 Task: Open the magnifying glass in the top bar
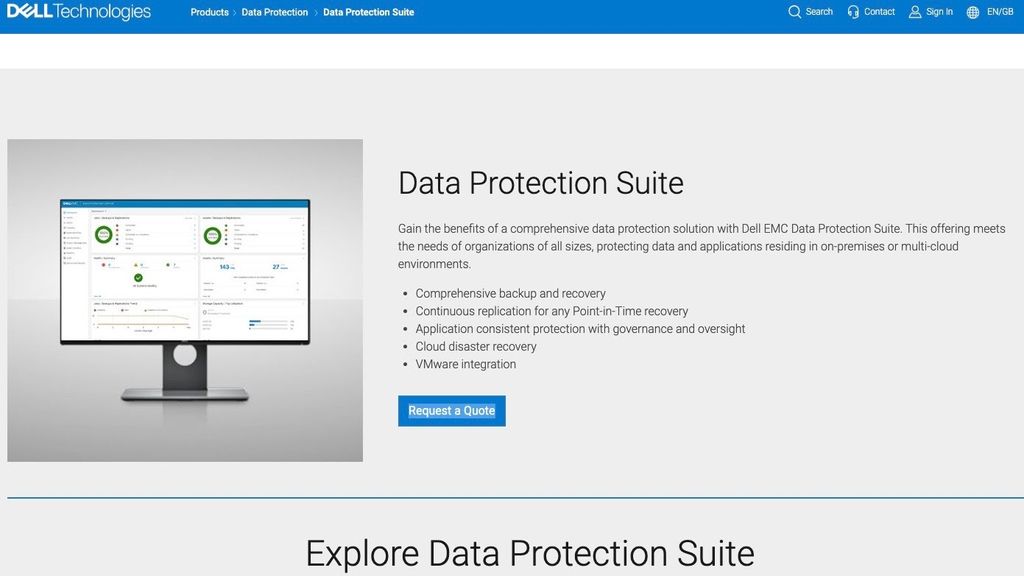pos(793,11)
